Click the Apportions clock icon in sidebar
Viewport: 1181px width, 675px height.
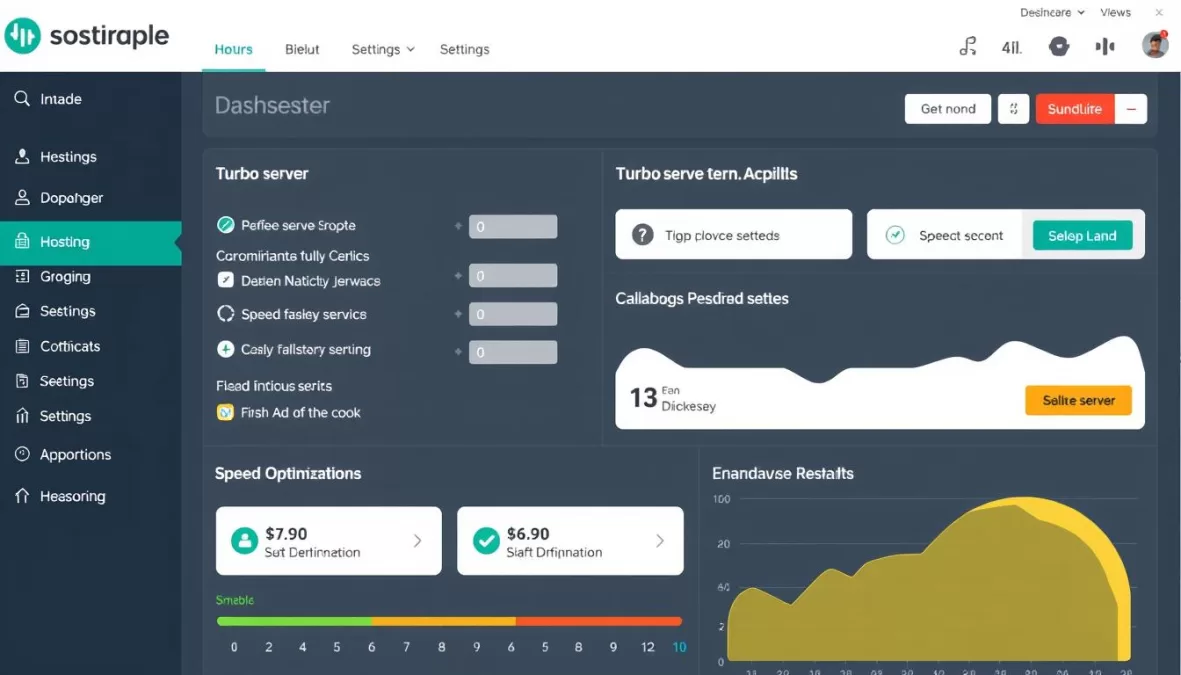pos(22,454)
